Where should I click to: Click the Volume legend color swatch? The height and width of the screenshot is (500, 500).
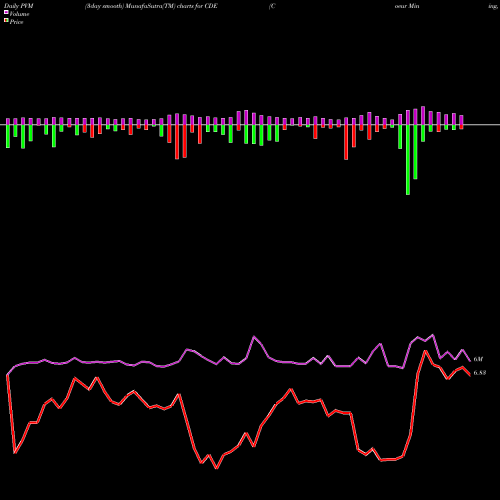tap(6, 13)
